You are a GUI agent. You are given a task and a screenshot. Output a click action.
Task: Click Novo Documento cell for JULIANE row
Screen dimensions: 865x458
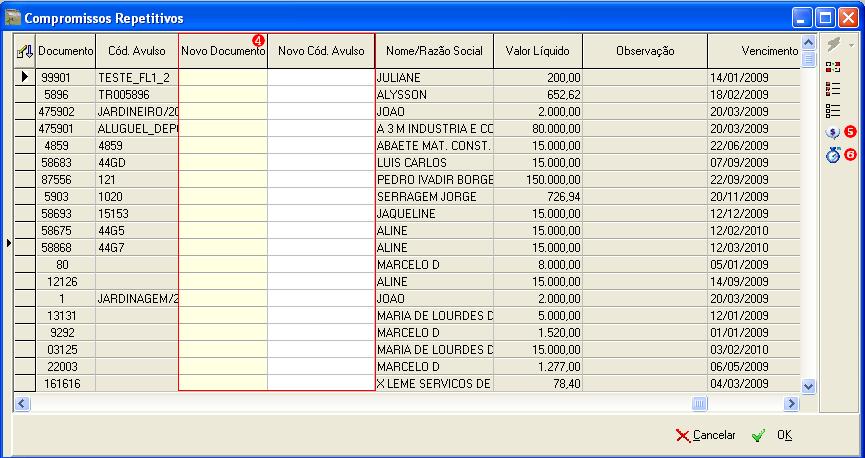pyautogui.click(x=223, y=77)
